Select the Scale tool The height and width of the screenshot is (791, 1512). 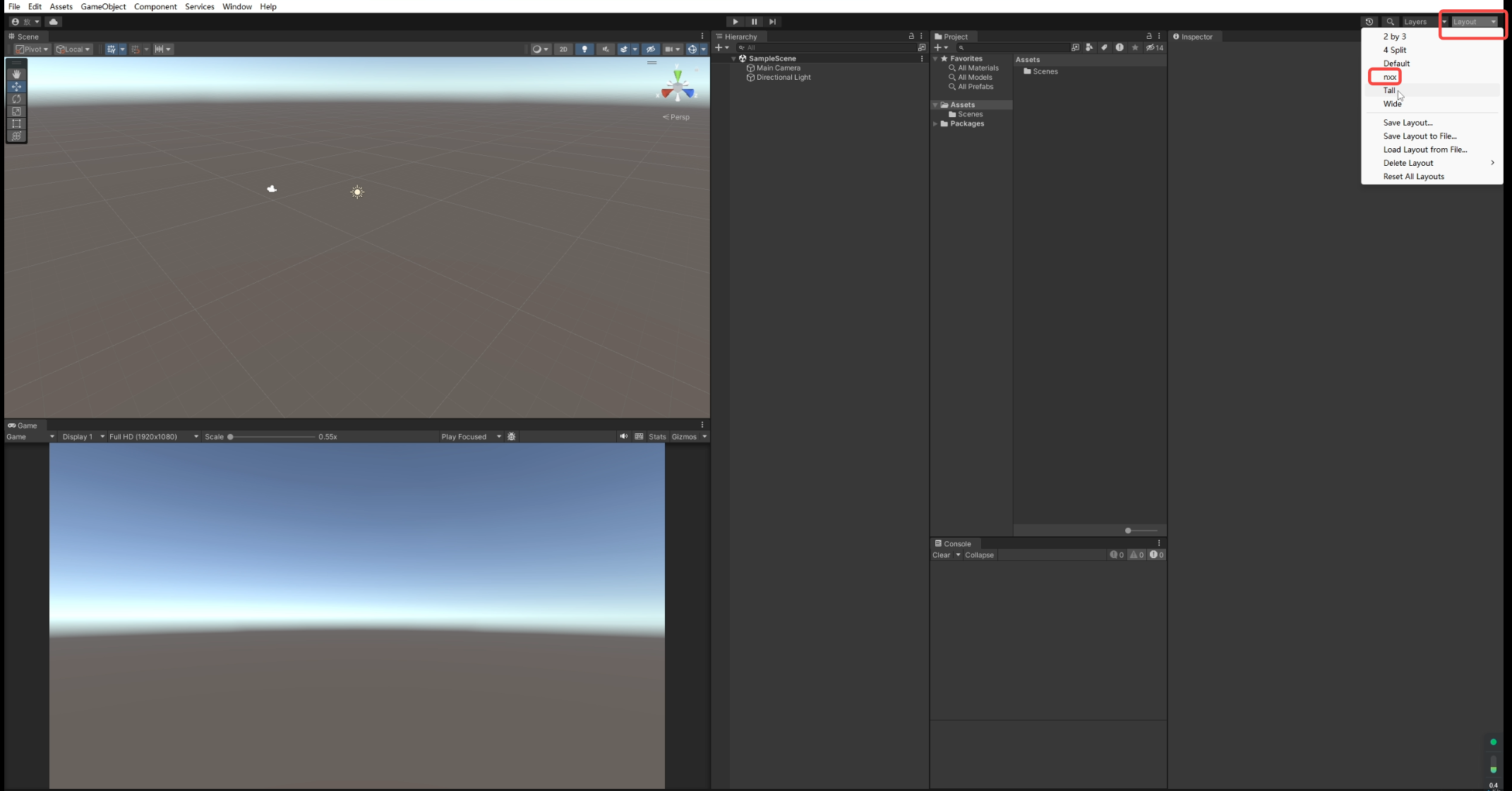[x=16, y=111]
